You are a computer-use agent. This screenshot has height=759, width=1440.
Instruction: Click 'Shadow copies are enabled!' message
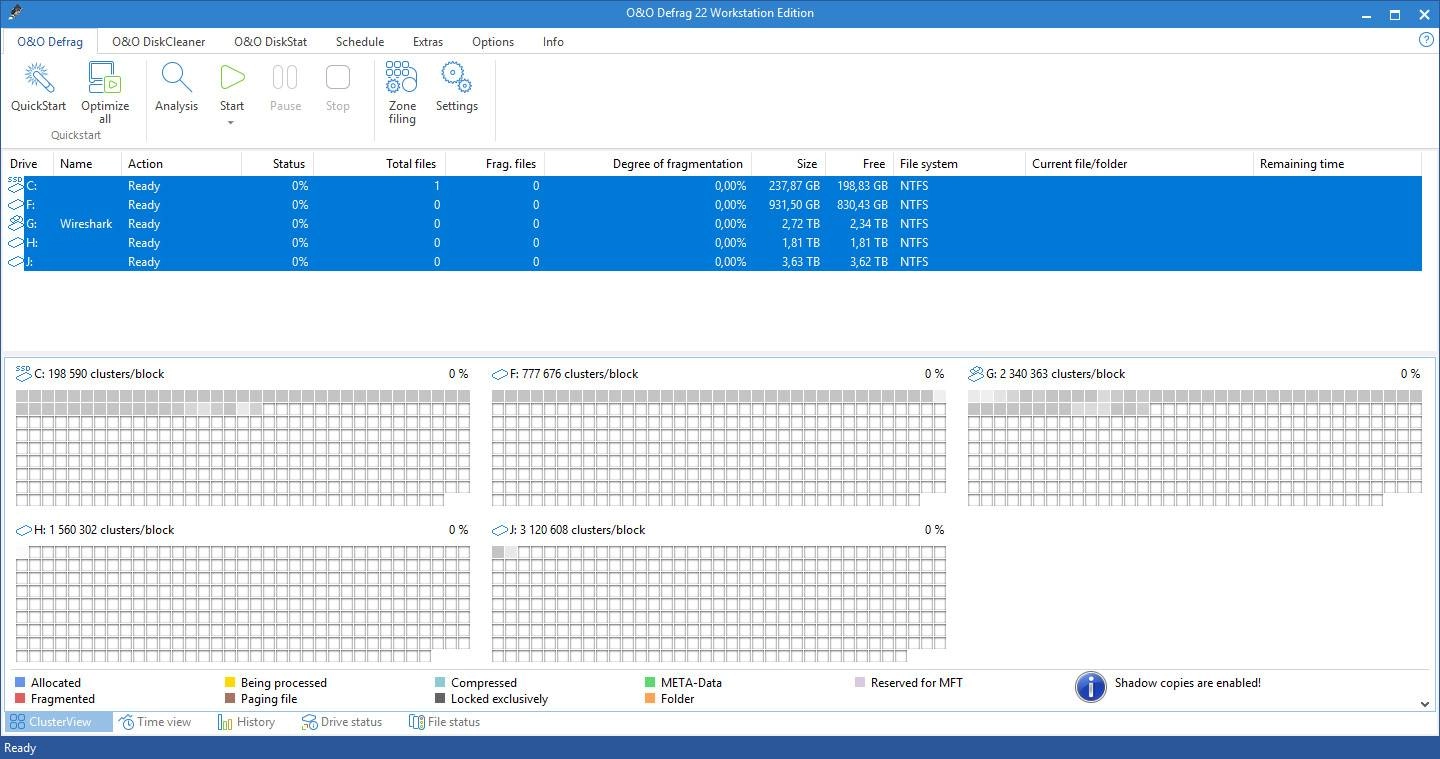click(x=1188, y=683)
